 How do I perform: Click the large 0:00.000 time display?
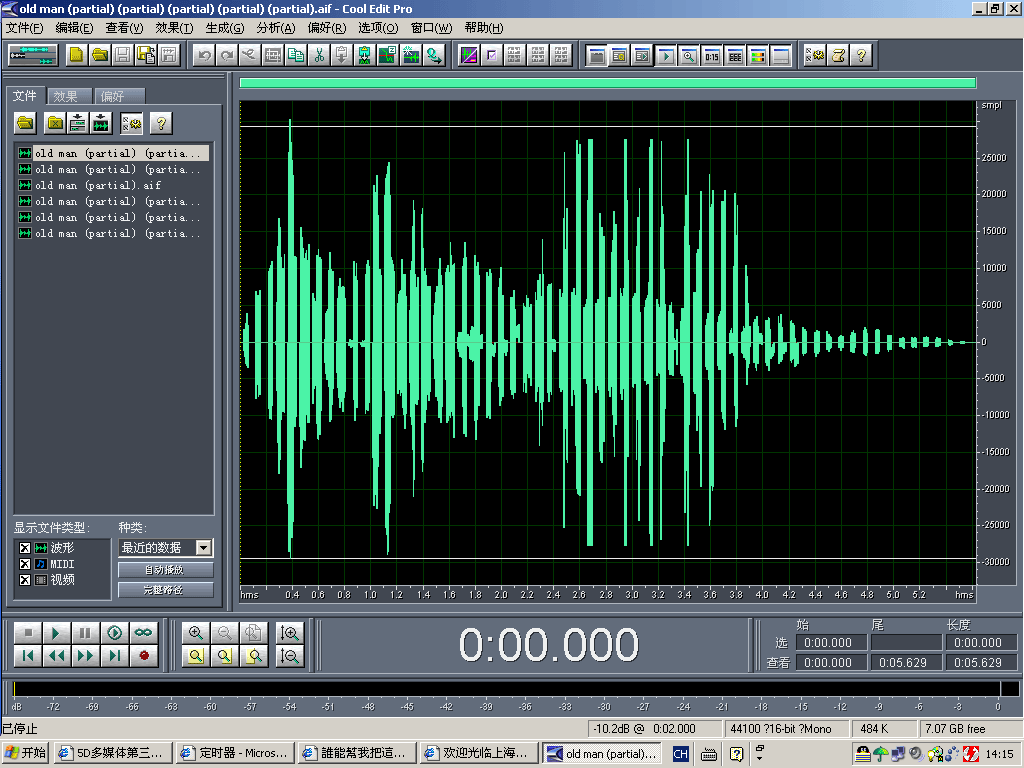click(549, 645)
